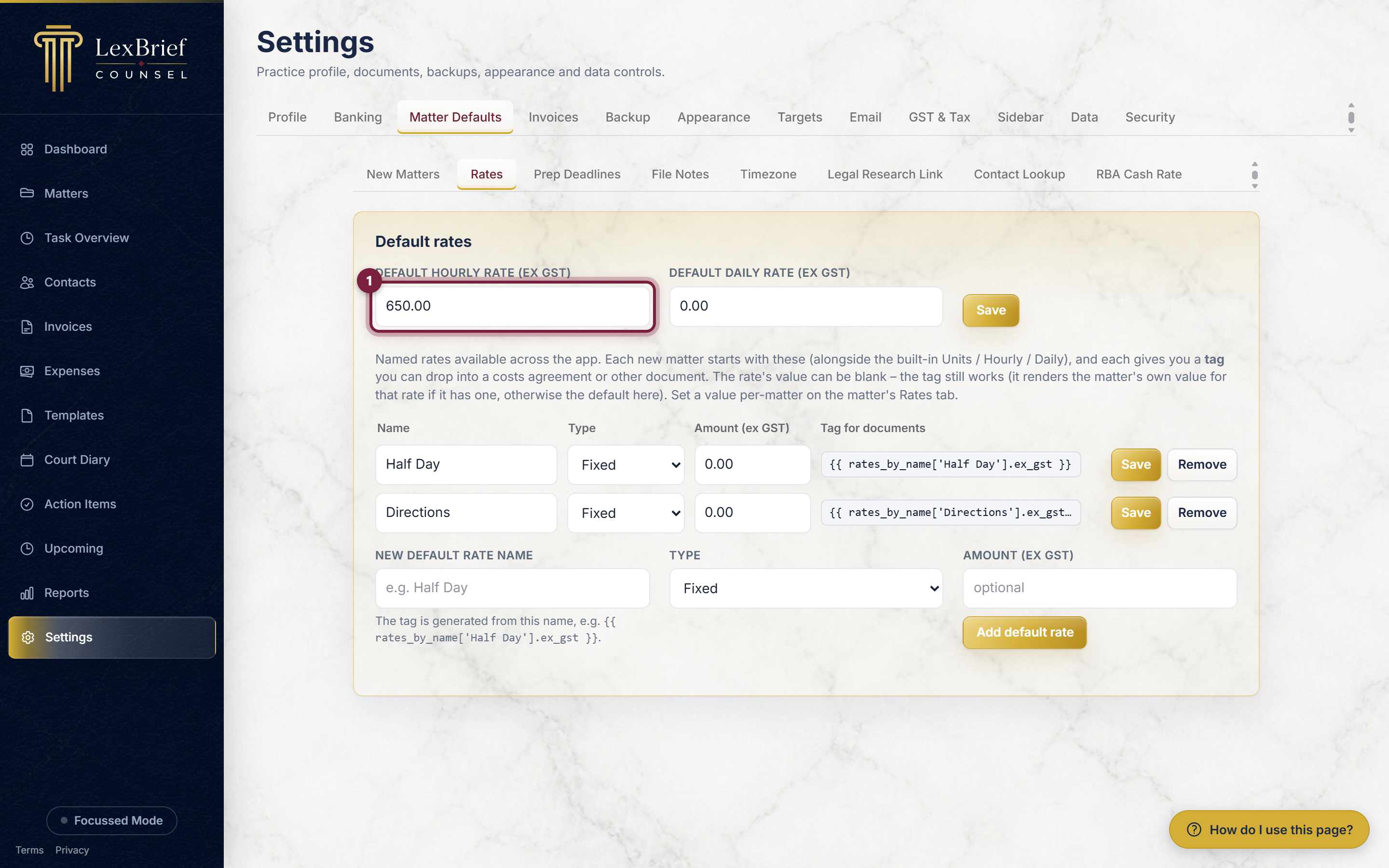The height and width of the screenshot is (868, 1389).
Task: Click the Reports bar chart icon
Action: [x=27, y=593]
